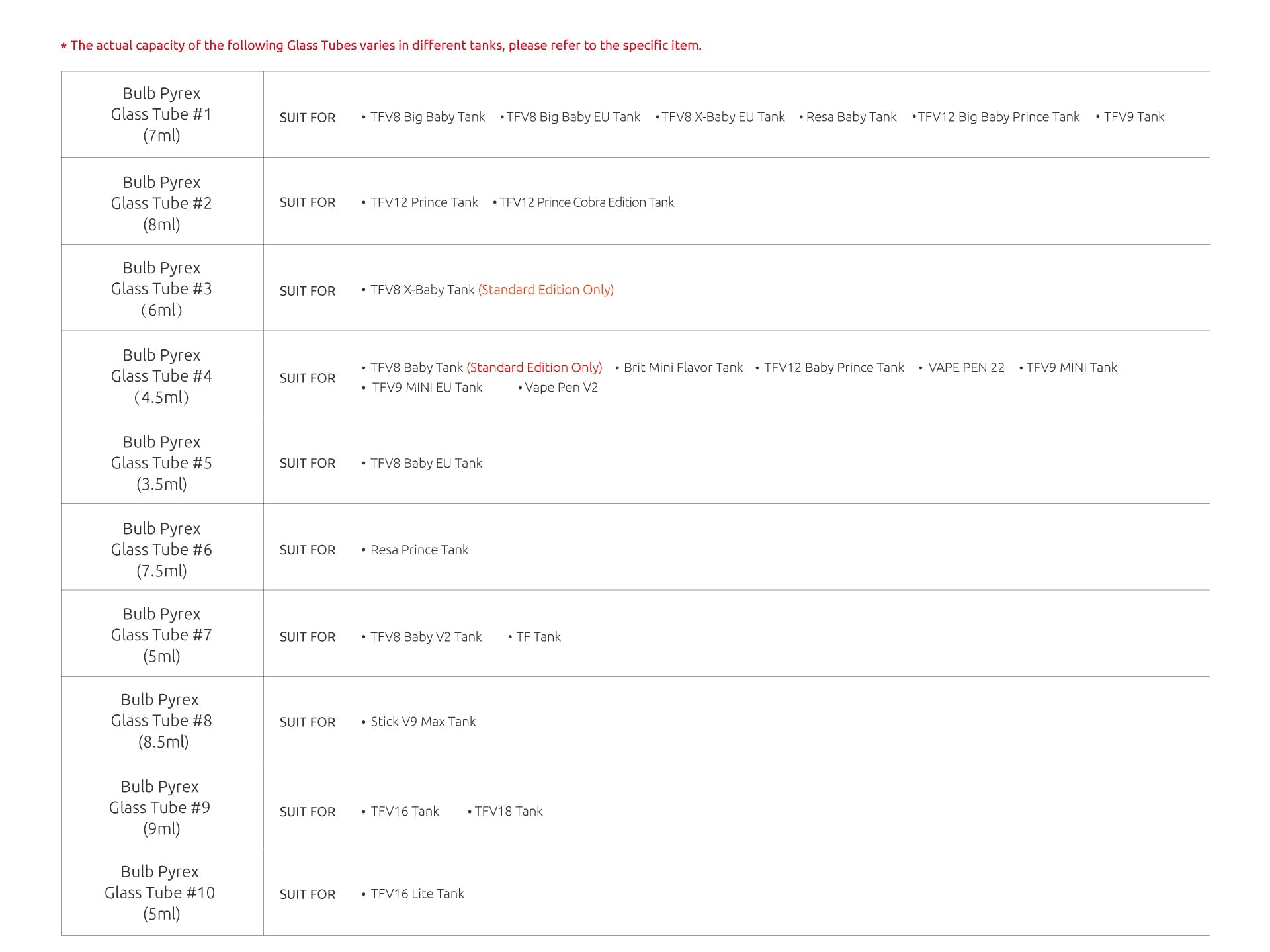
Task: Click the TFV9 Tank item
Action: tap(1133, 117)
